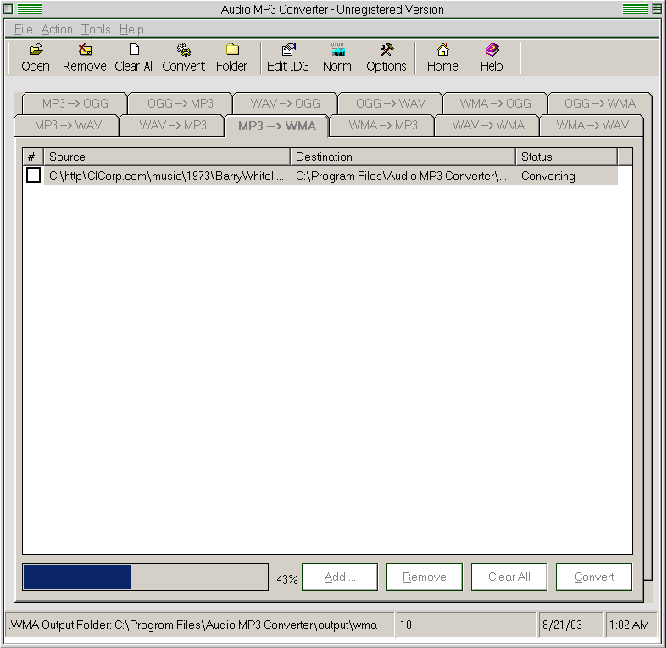Click the 43% progress percentage label
This screenshot has height=648, width=666.
[287, 579]
